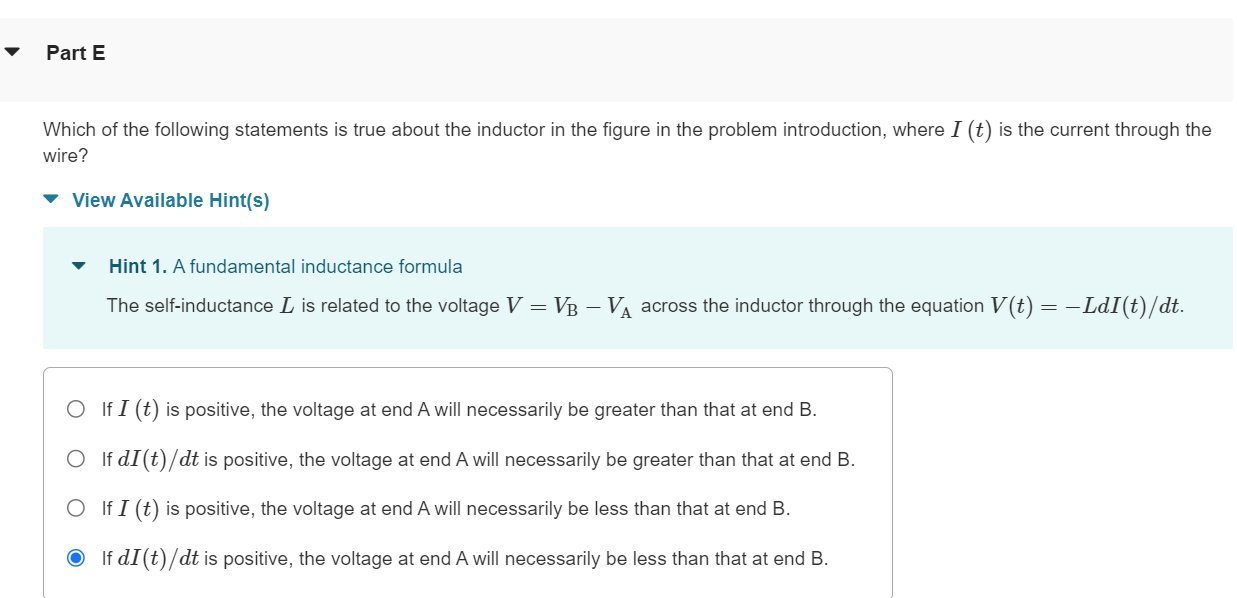1237x598 pixels.
Task: Select the second answer option's radio button
Action: [74, 458]
